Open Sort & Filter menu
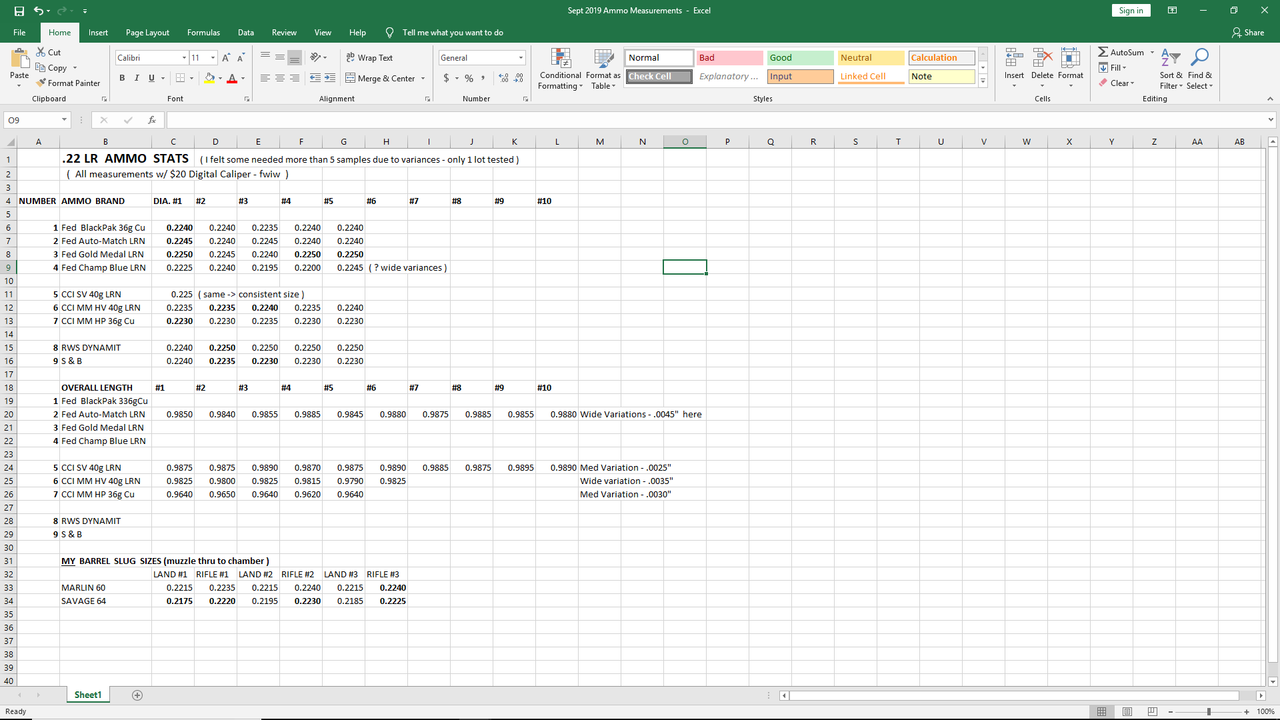Screen dimensions: 1280x720 click(1171, 68)
